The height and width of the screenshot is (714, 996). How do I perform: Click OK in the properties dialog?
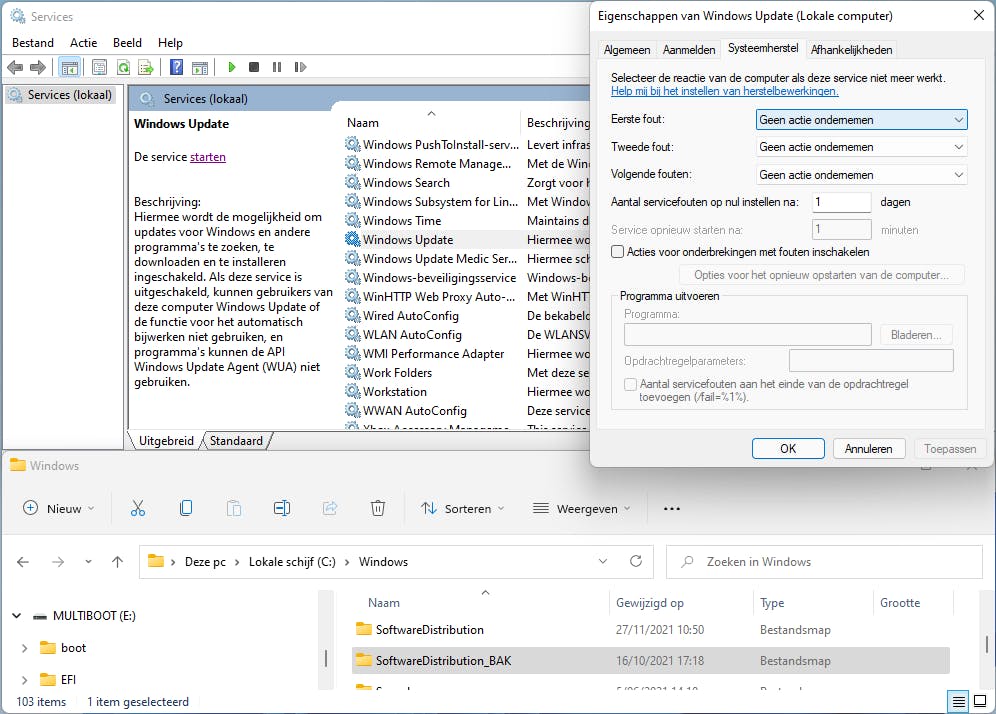point(788,448)
